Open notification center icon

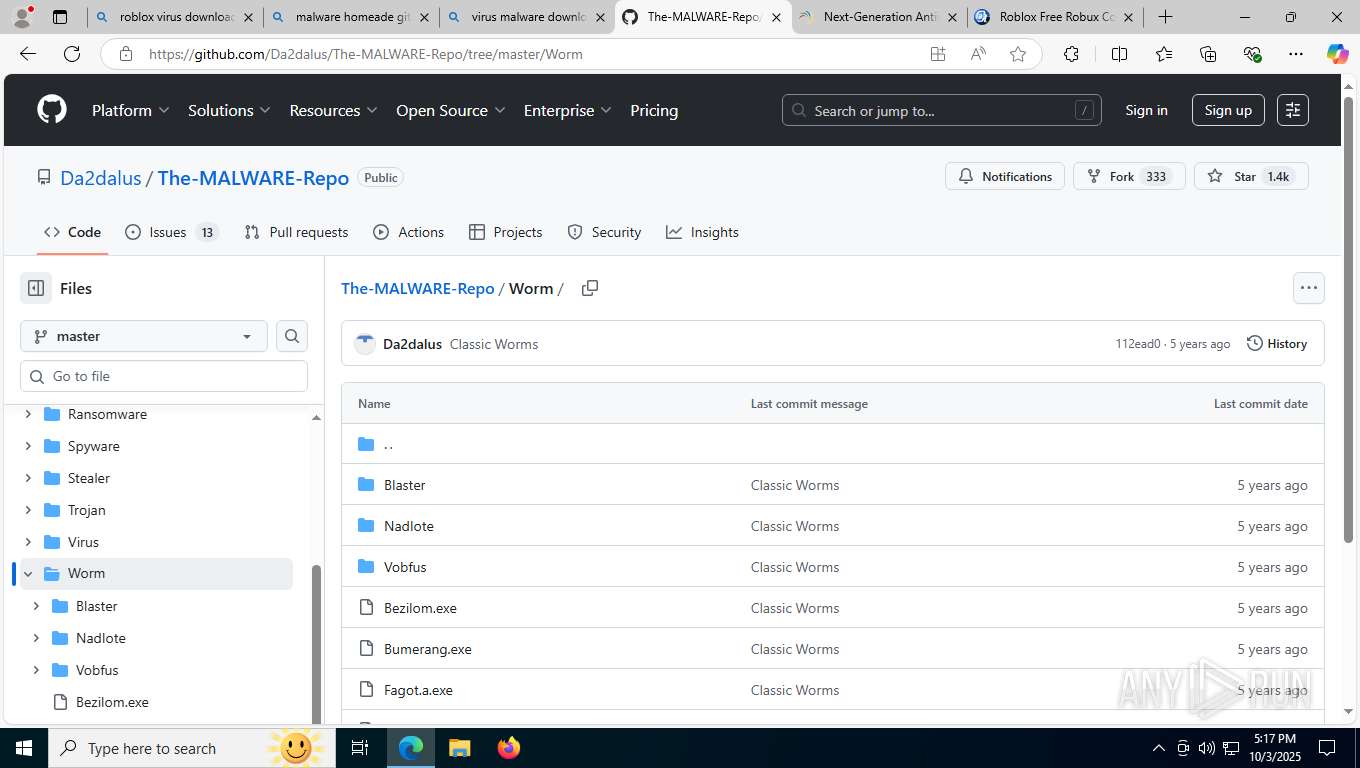[x=1327, y=748]
